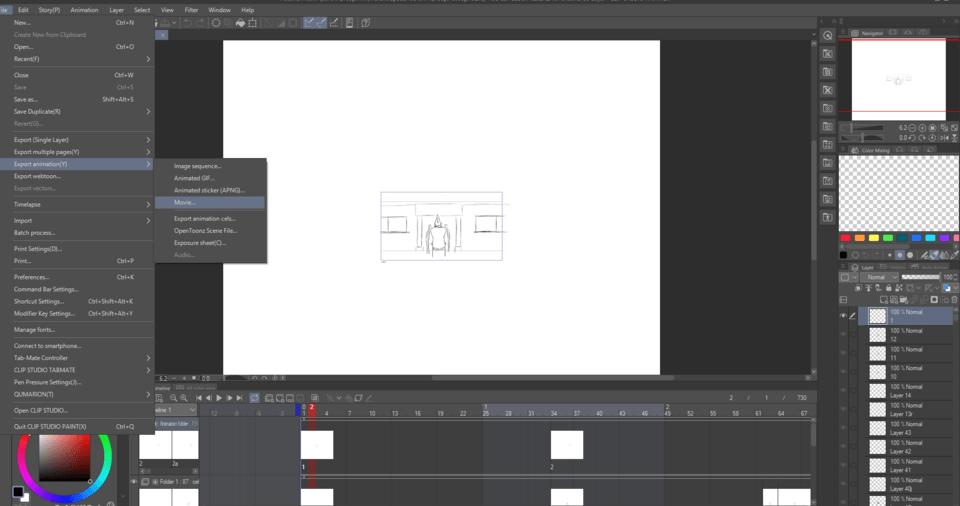Click the red current frame marker 2

(x=312, y=407)
